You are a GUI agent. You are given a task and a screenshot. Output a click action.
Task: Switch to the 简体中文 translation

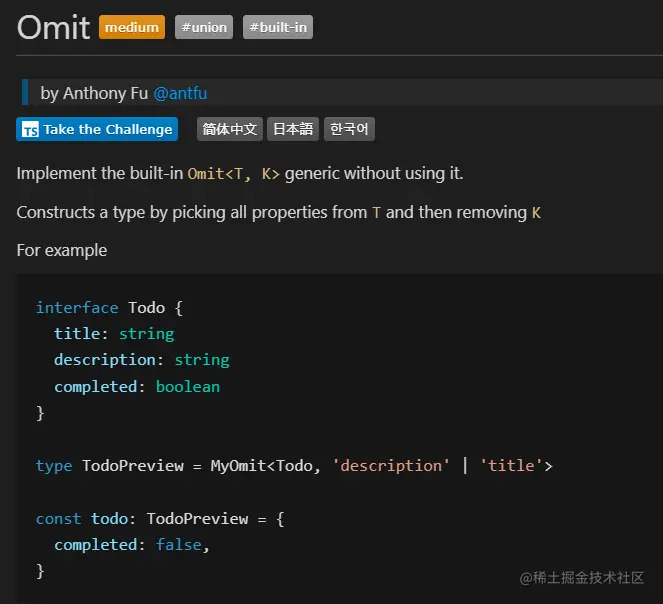pos(230,129)
